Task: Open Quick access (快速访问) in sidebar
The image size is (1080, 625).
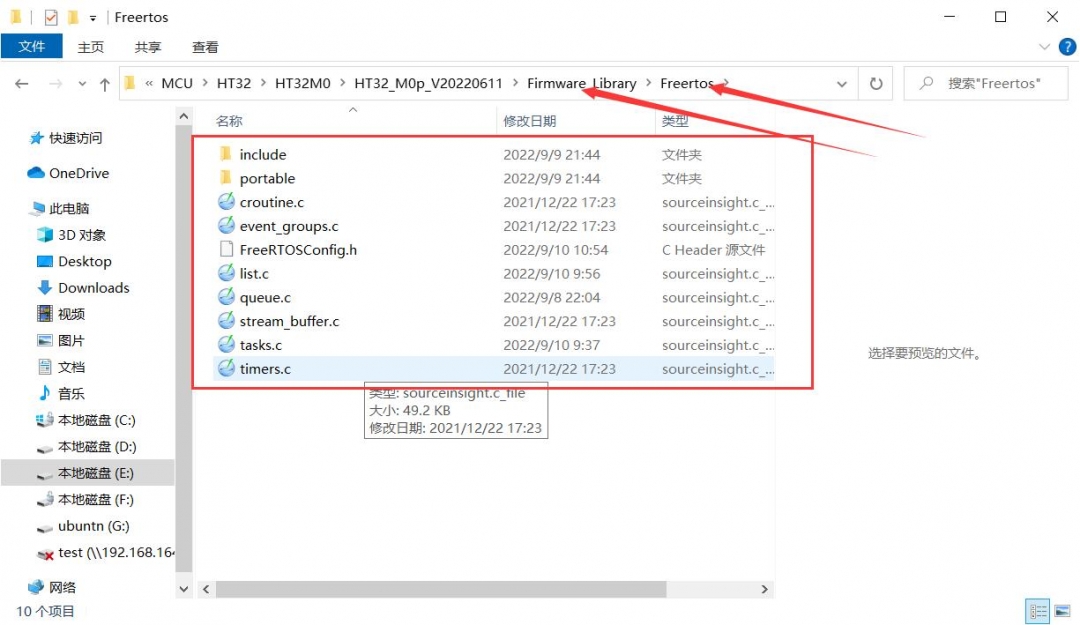Action: [x=66, y=138]
